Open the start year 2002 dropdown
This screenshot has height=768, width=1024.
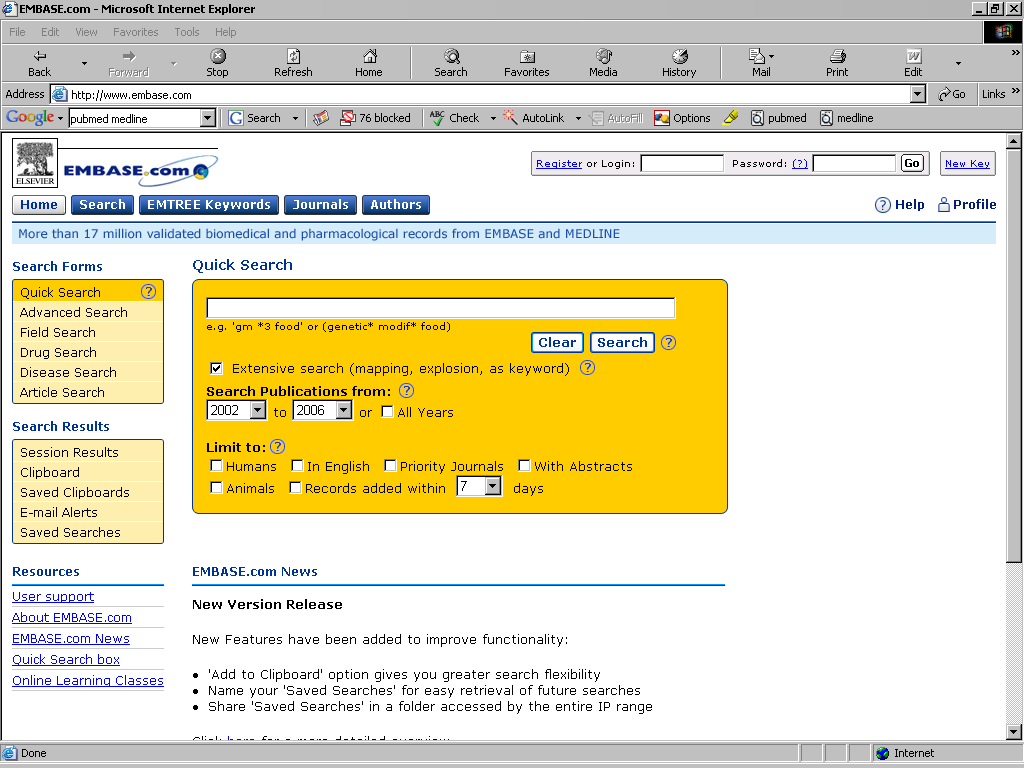click(x=258, y=410)
